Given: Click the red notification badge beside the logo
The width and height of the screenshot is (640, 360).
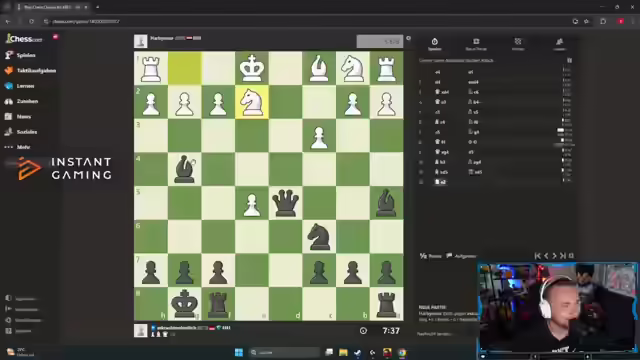Looking at the screenshot, I should tap(55, 37).
